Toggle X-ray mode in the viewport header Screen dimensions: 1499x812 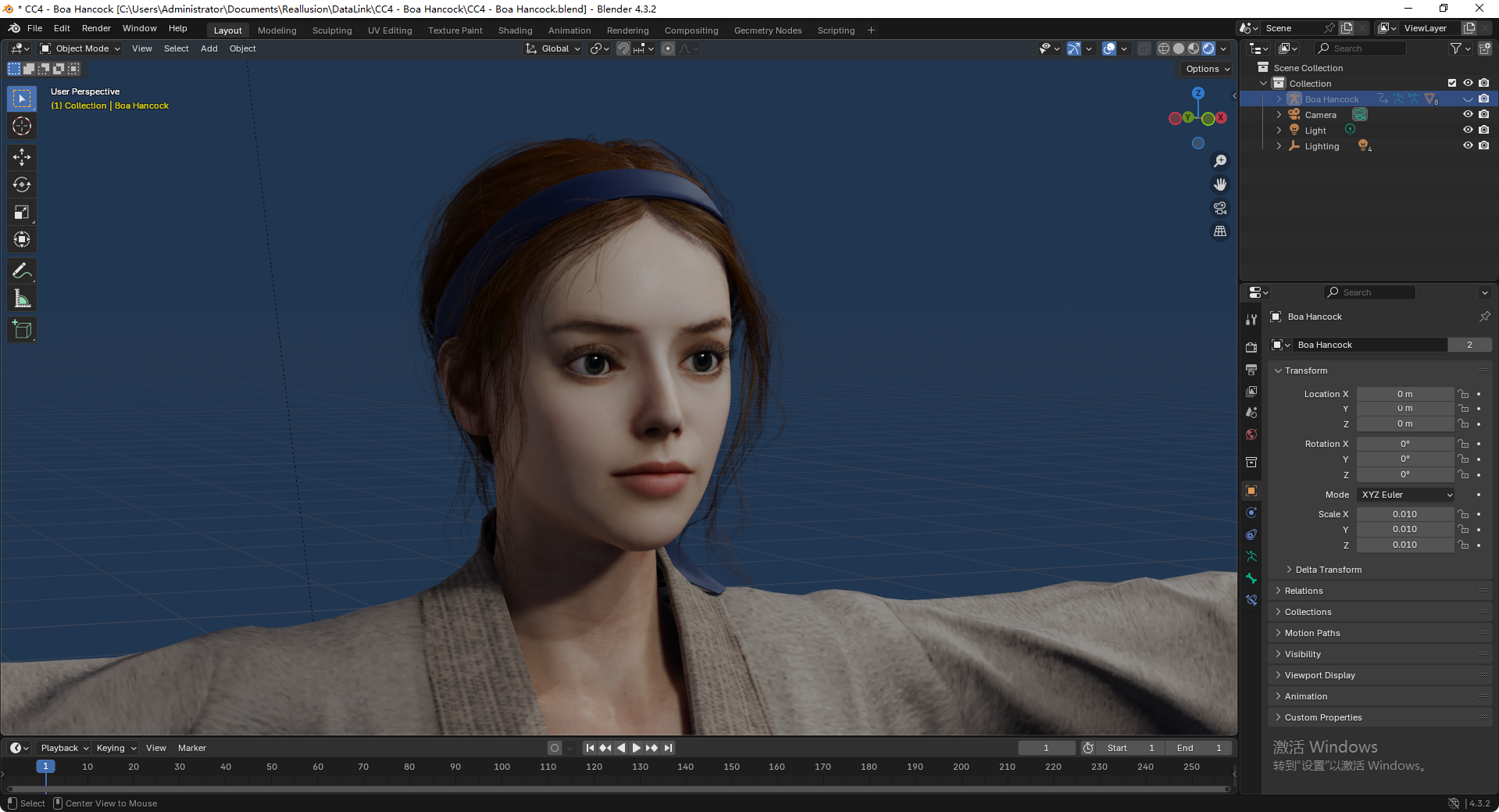click(x=1144, y=48)
